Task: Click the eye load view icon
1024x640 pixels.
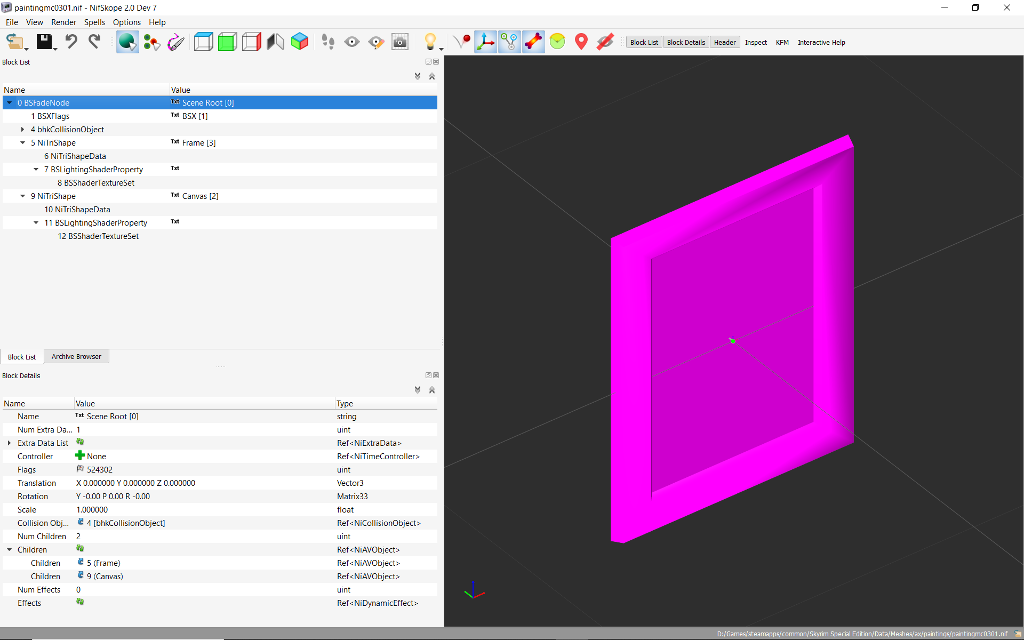Action: pos(352,42)
